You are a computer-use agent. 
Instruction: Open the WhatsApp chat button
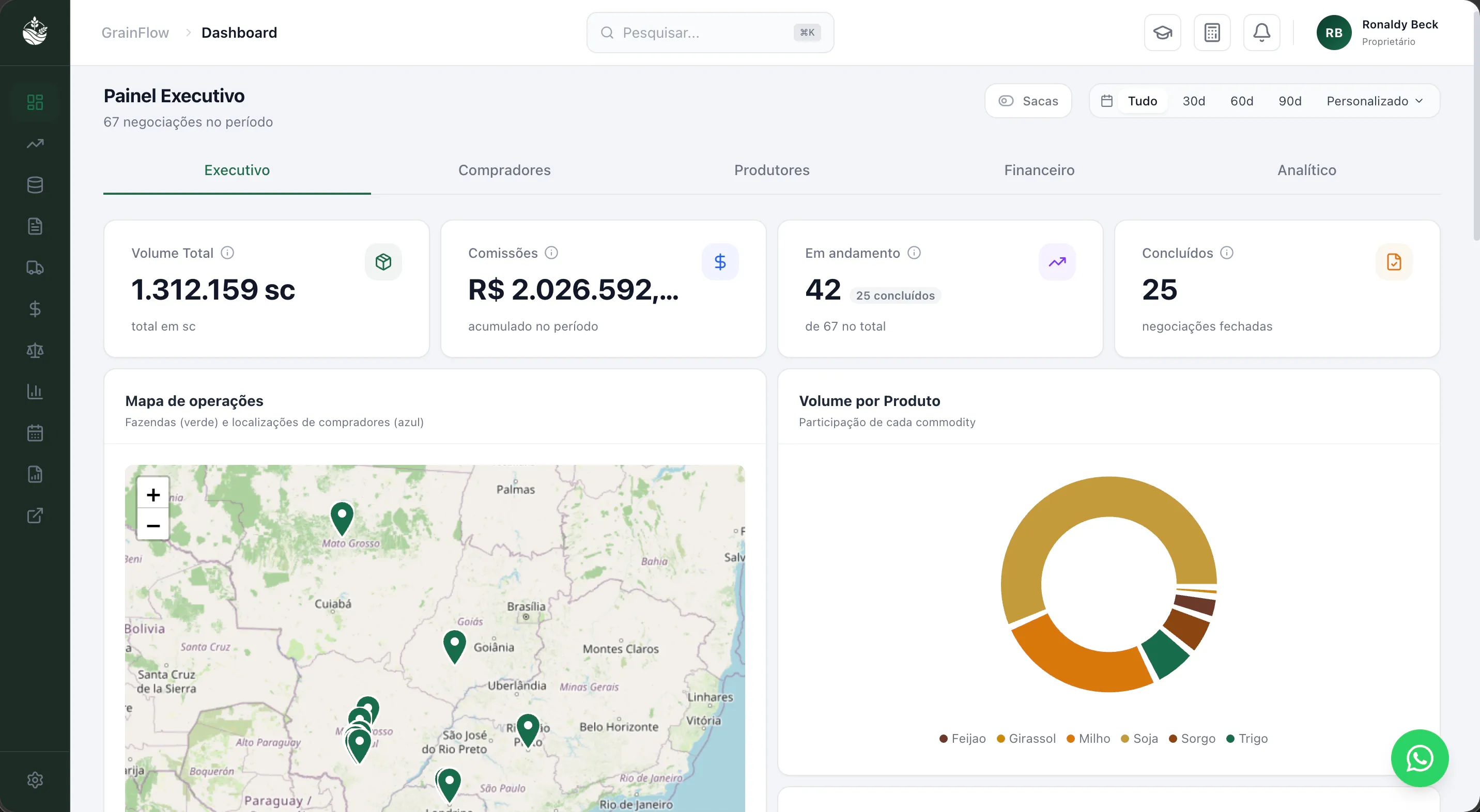point(1420,758)
